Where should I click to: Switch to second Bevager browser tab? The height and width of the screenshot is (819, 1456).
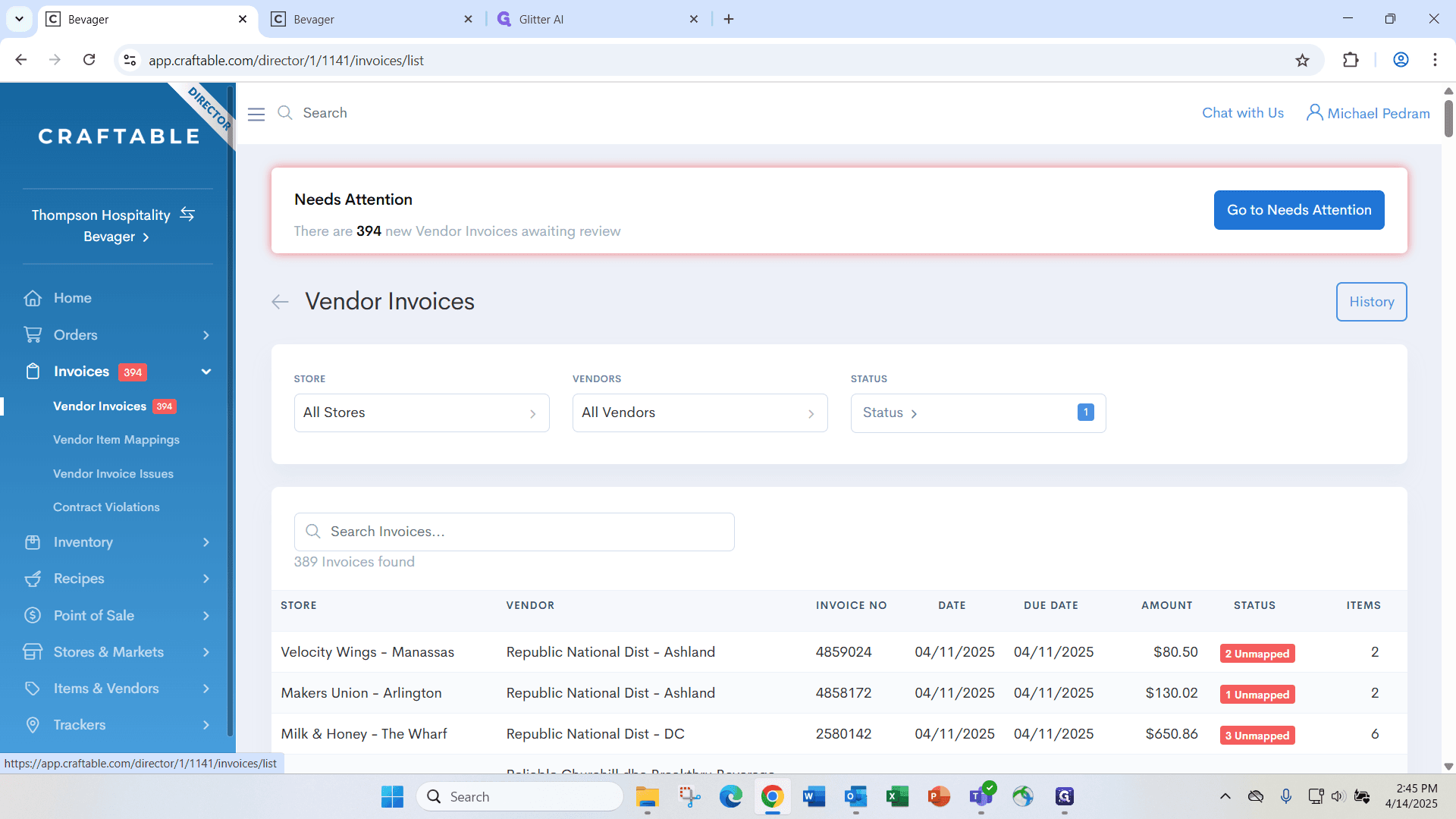click(372, 19)
